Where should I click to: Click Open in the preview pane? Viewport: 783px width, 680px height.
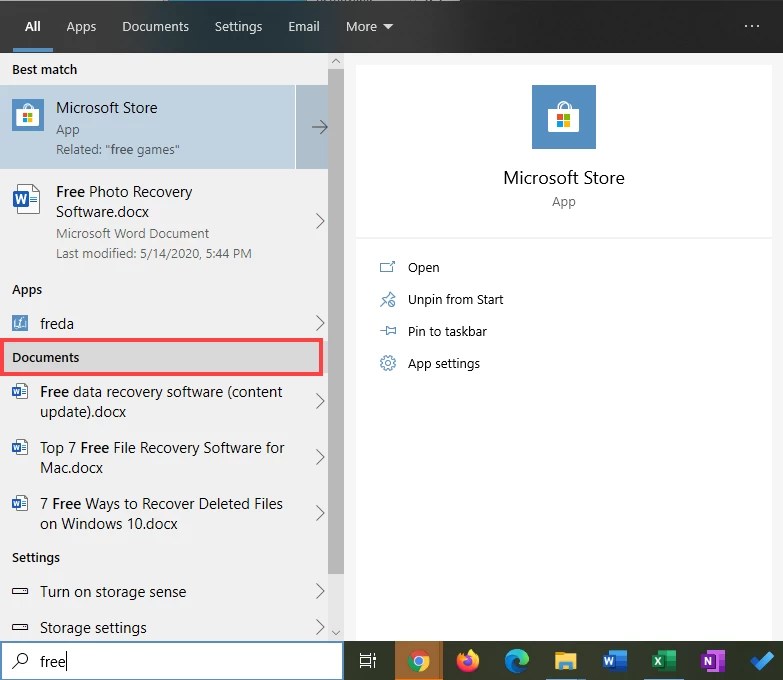[x=423, y=268]
